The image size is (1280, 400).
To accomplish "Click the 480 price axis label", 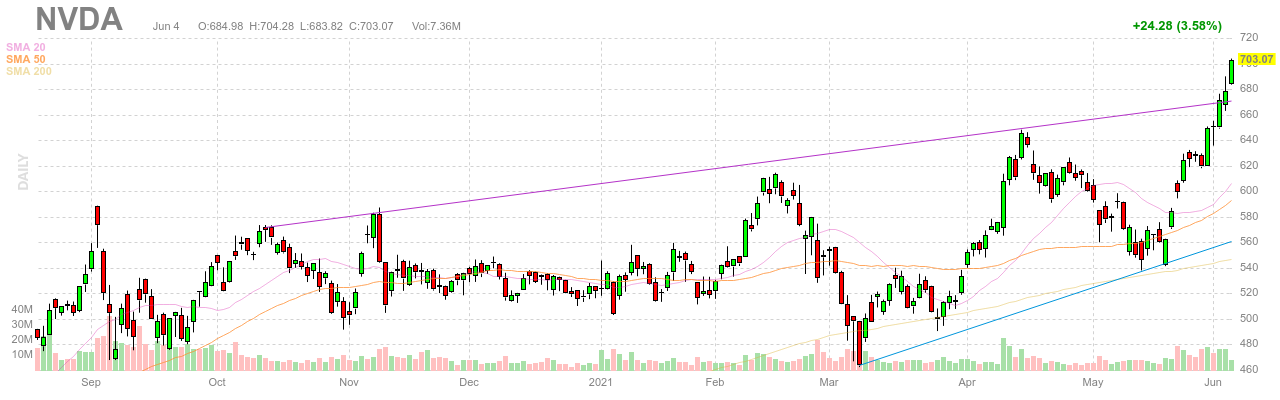I will pyautogui.click(x=1249, y=344).
